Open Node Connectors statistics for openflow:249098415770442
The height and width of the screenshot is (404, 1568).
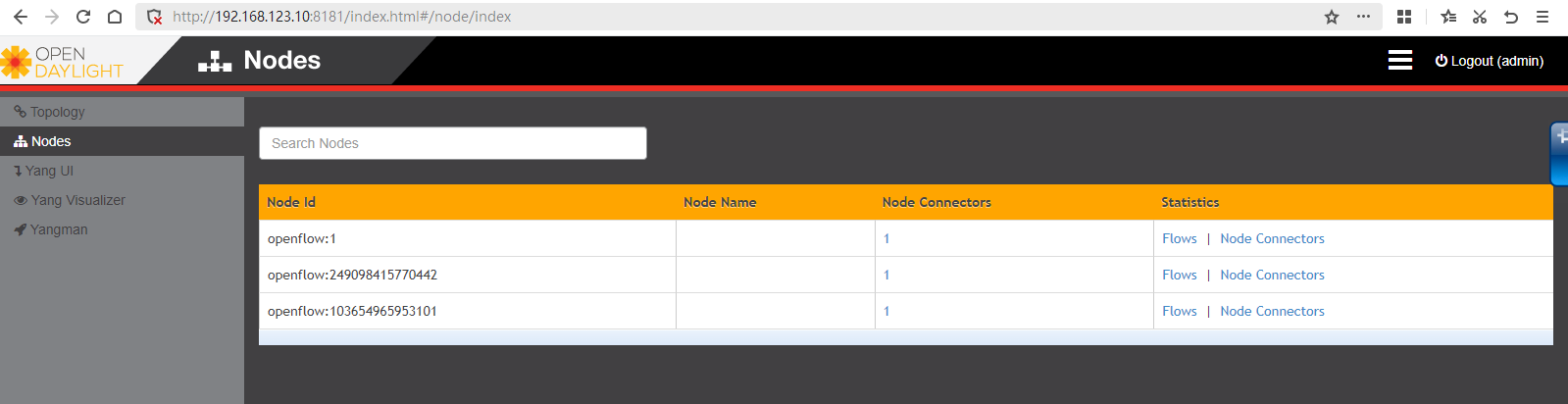point(1272,275)
